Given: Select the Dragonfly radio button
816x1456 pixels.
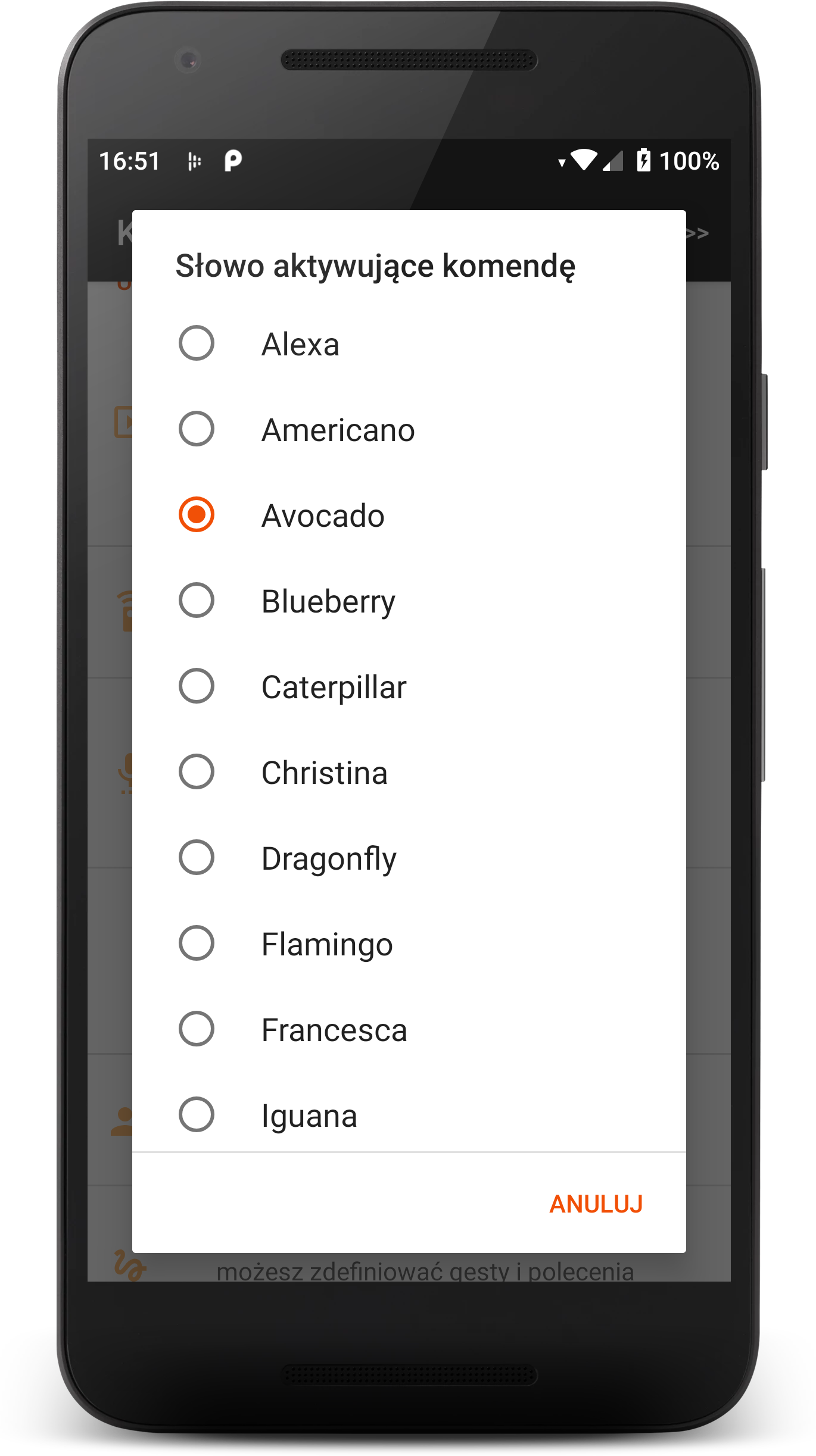Looking at the screenshot, I should pos(197,858).
